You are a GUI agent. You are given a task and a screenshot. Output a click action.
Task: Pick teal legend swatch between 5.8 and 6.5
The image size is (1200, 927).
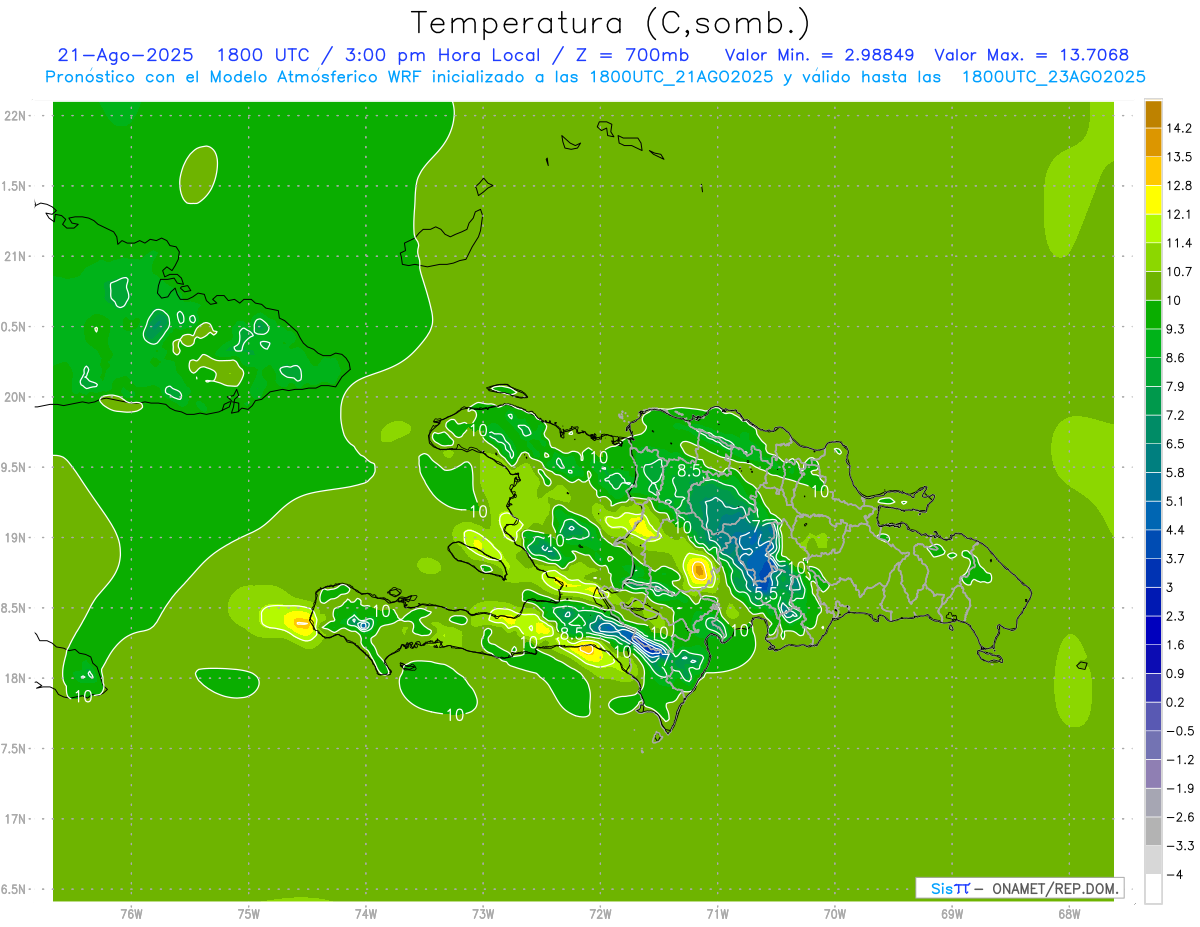click(1153, 459)
